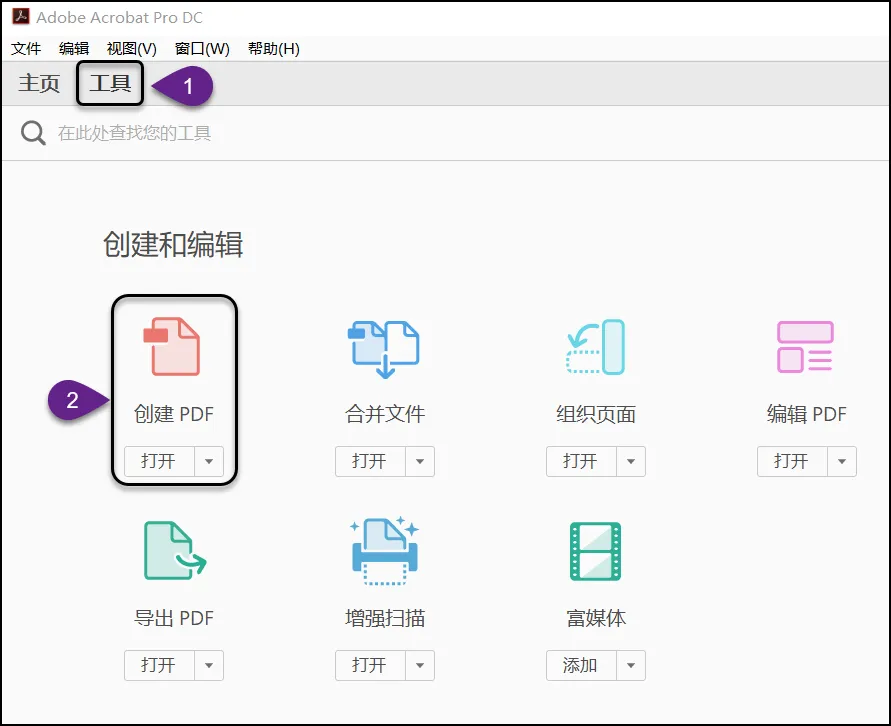Switch to the 主页 tab

39,84
